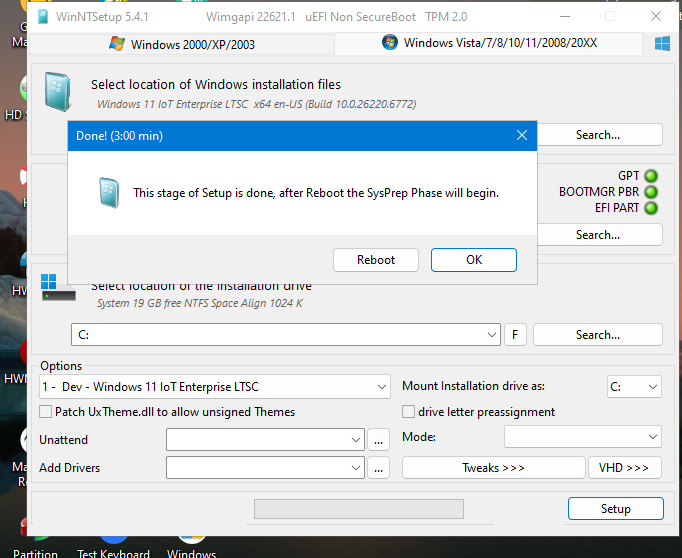The width and height of the screenshot is (682, 558).
Task: Click the Setup button
Action: 615,508
